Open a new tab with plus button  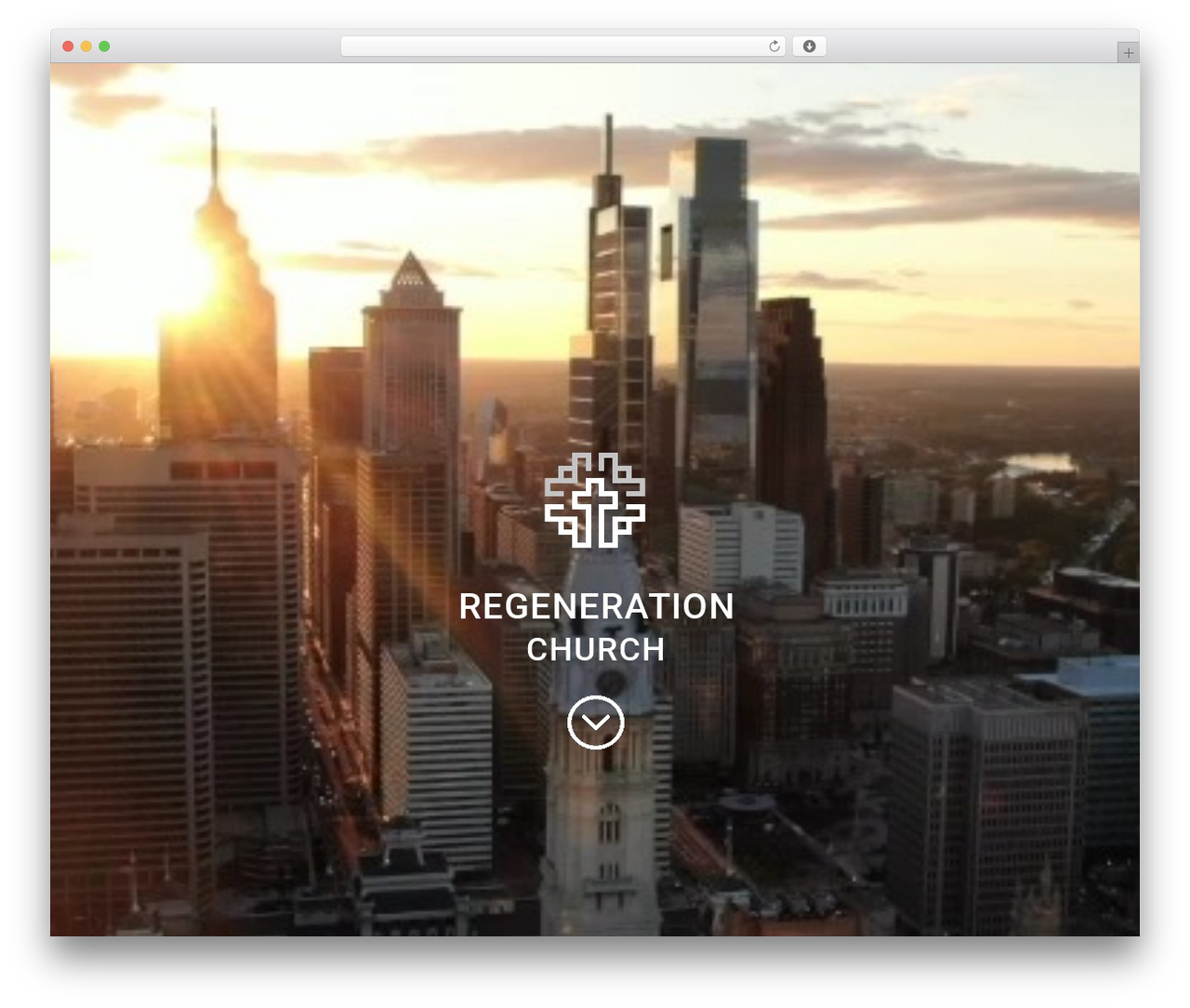click(x=1128, y=53)
